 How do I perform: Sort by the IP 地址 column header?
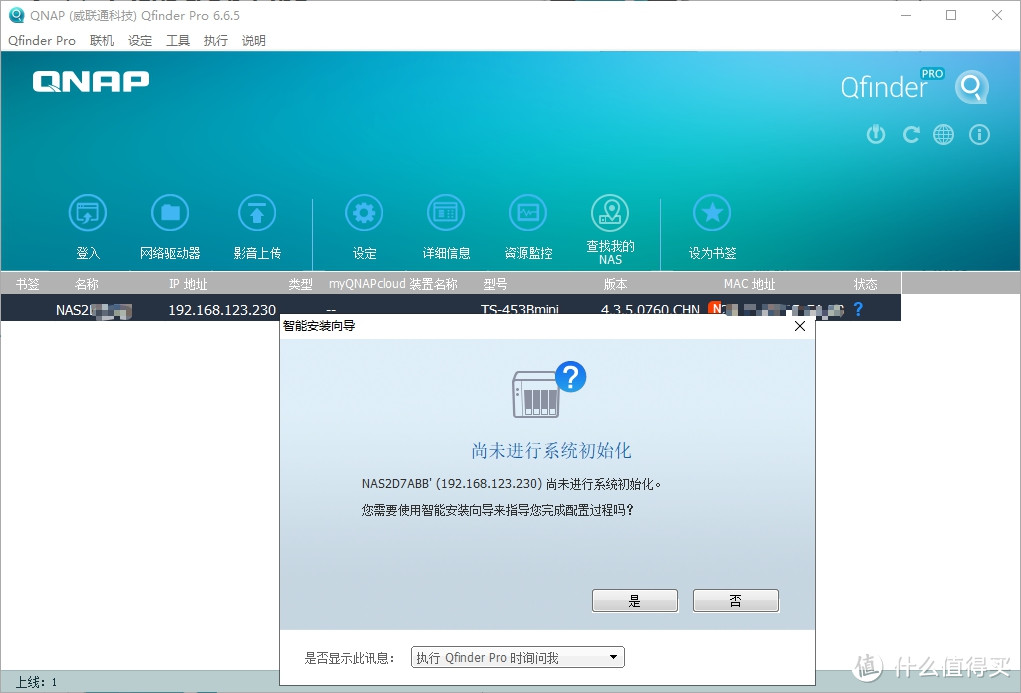(188, 284)
